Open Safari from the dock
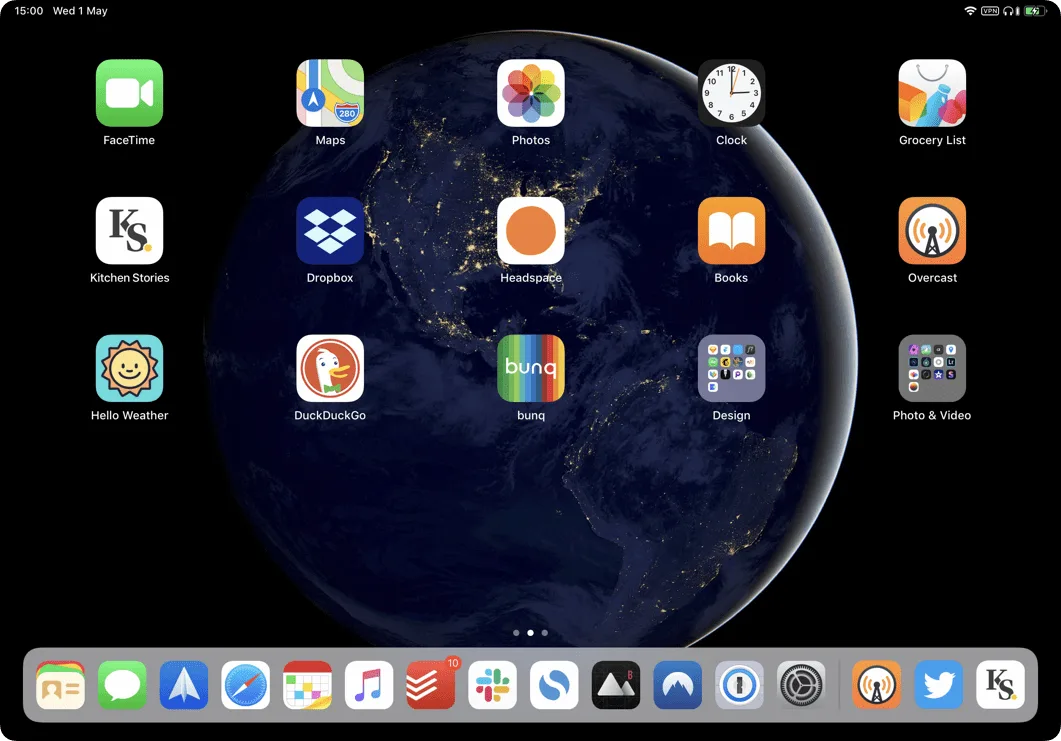This screenshot has width=1061, height=741. click(x=246, y=685)
